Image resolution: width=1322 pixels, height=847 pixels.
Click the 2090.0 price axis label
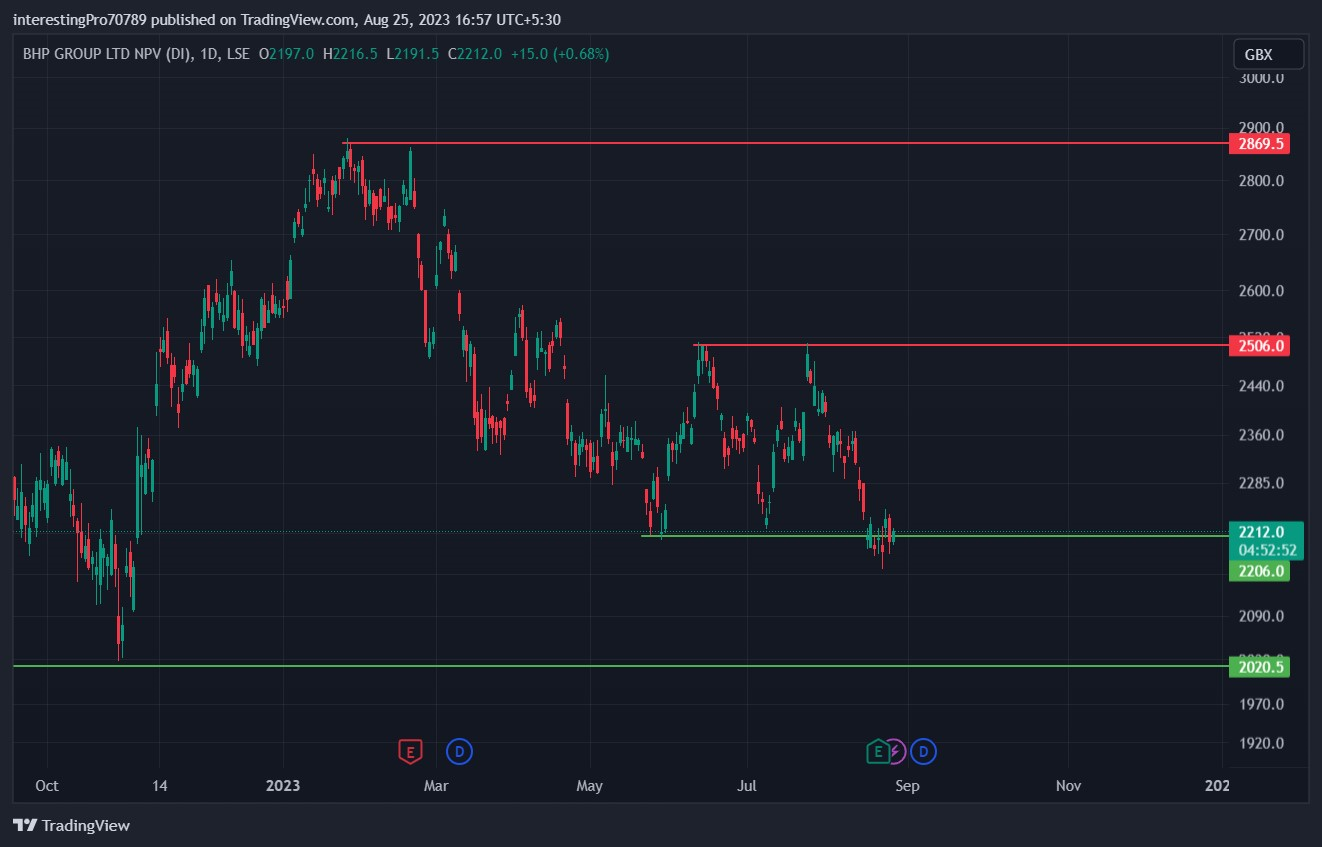[1262, 616]
